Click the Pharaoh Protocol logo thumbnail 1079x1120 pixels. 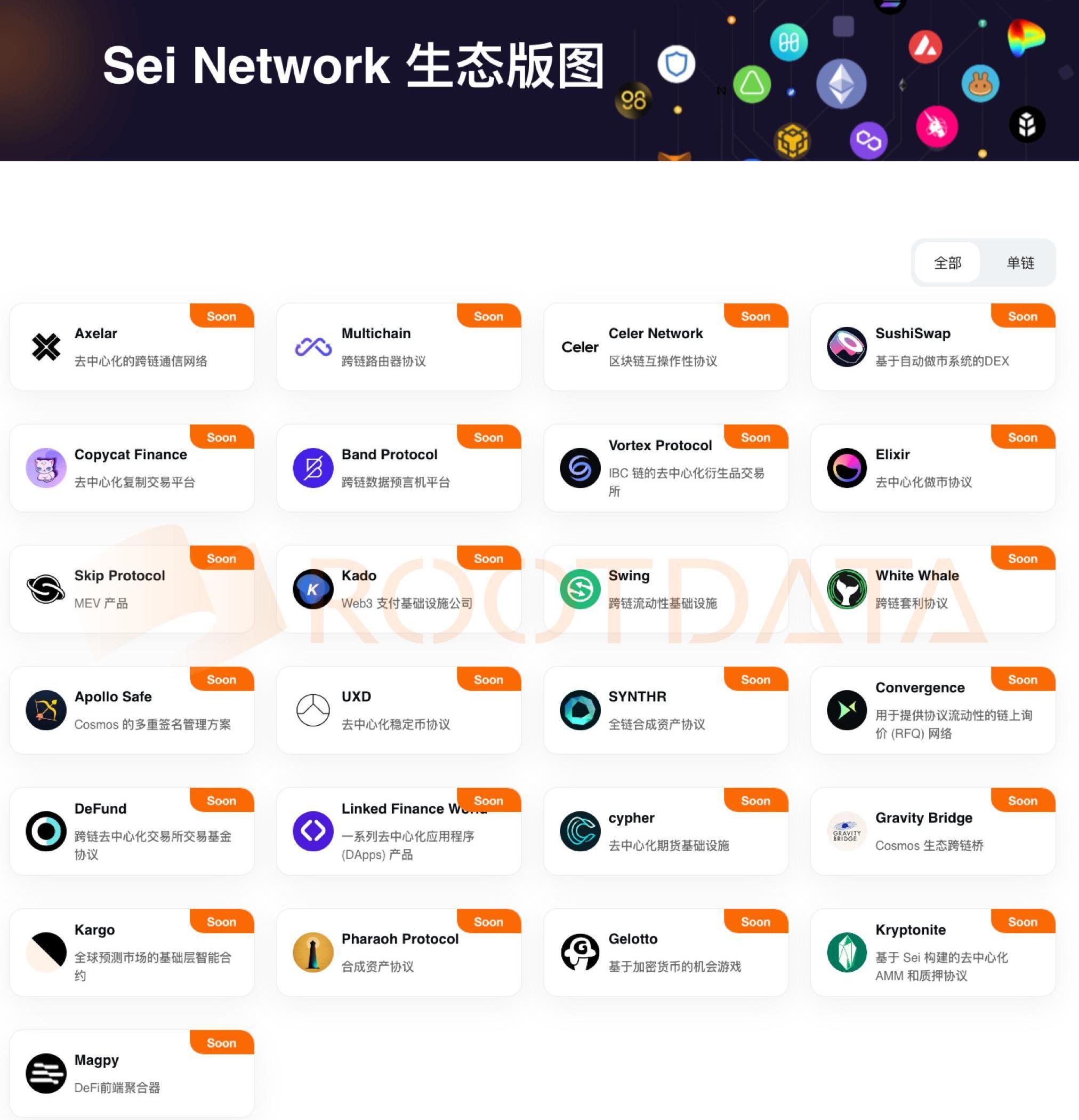tap(313, 953)
